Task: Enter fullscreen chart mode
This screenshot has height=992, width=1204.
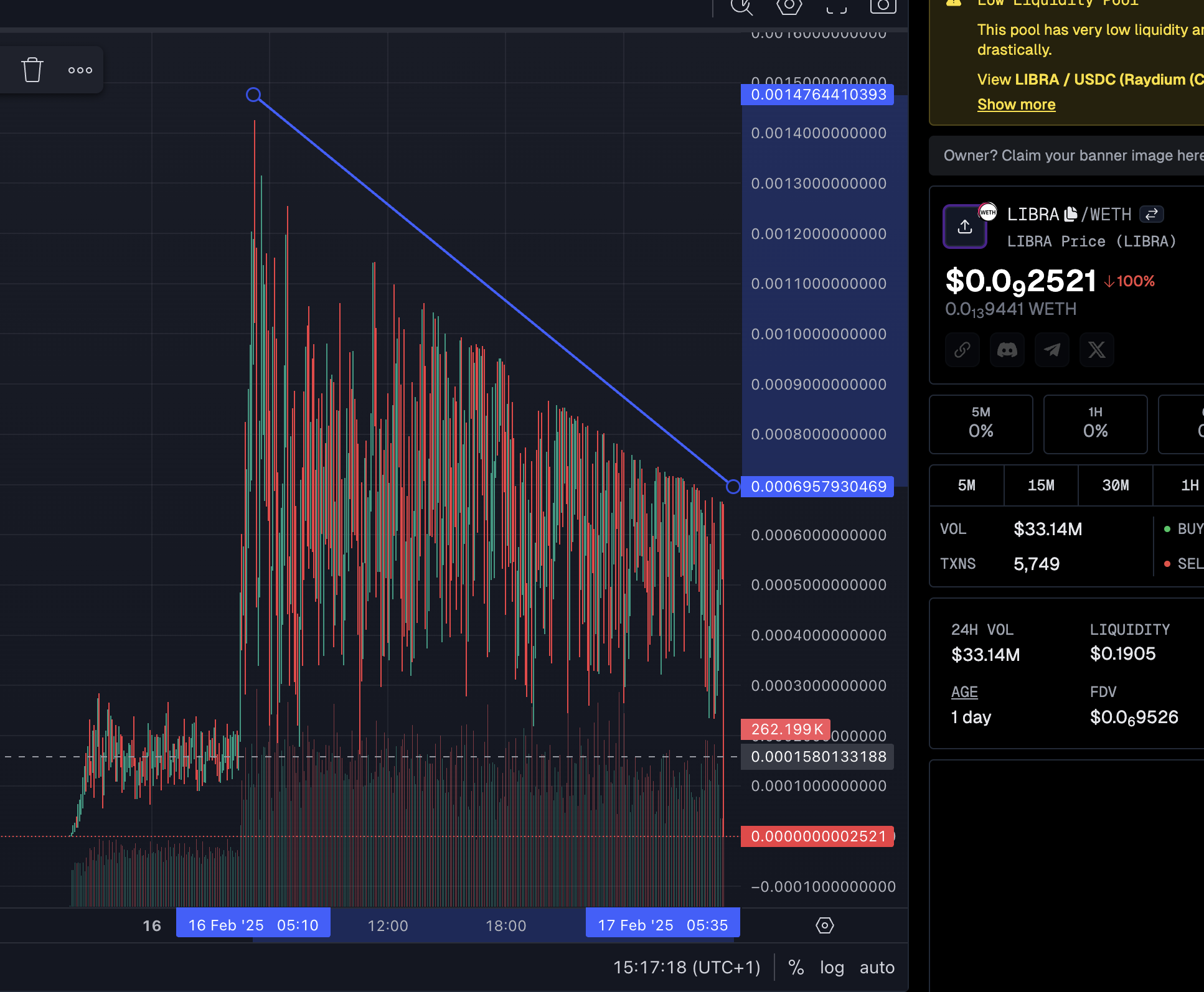Action: coord(836,6)
